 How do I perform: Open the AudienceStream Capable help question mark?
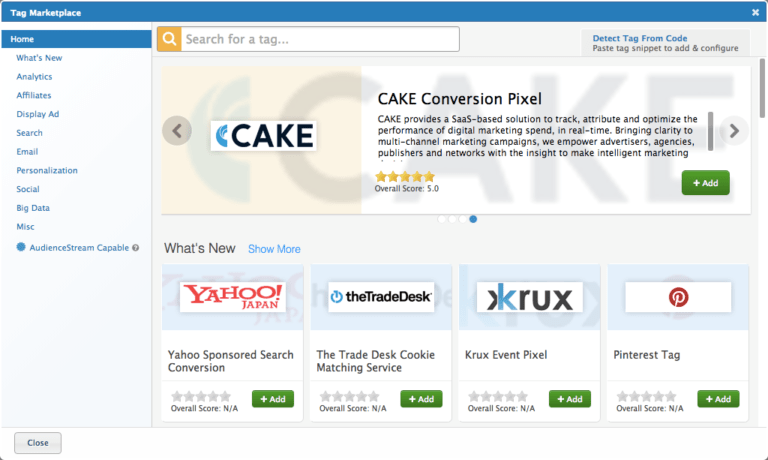click(136, 248)
